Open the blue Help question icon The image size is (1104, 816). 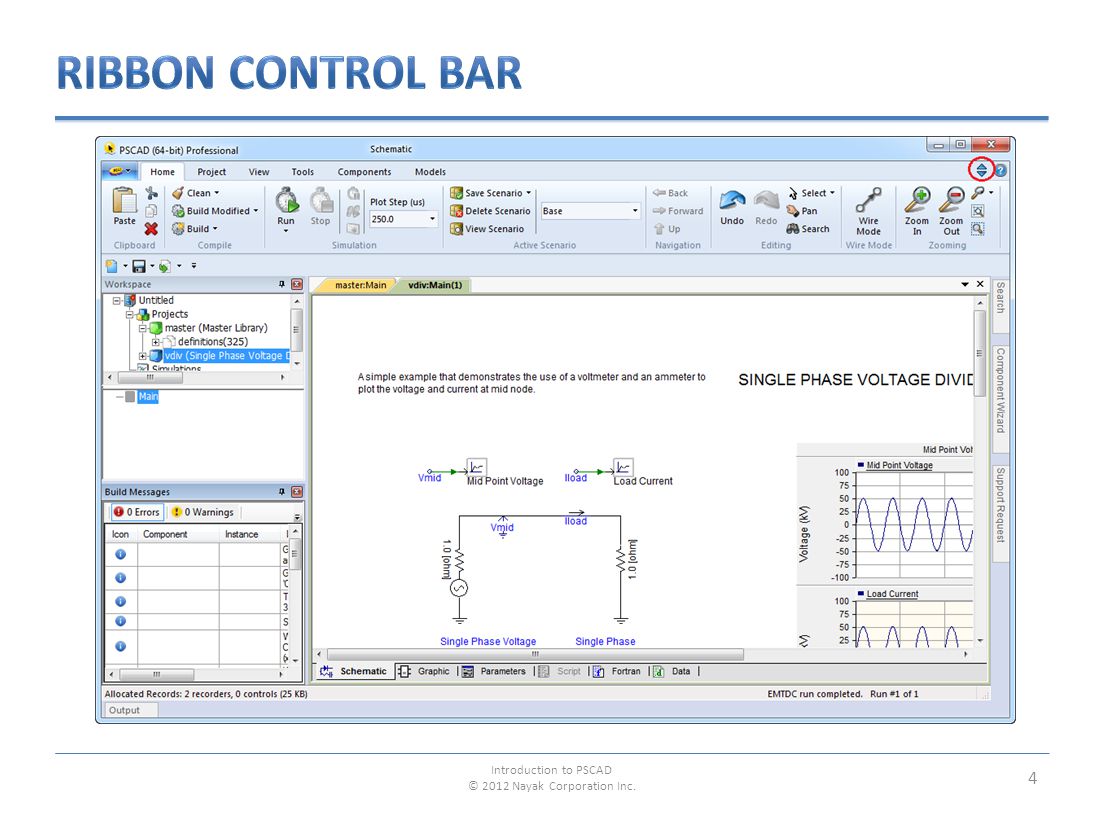[x=1000, y=170]
